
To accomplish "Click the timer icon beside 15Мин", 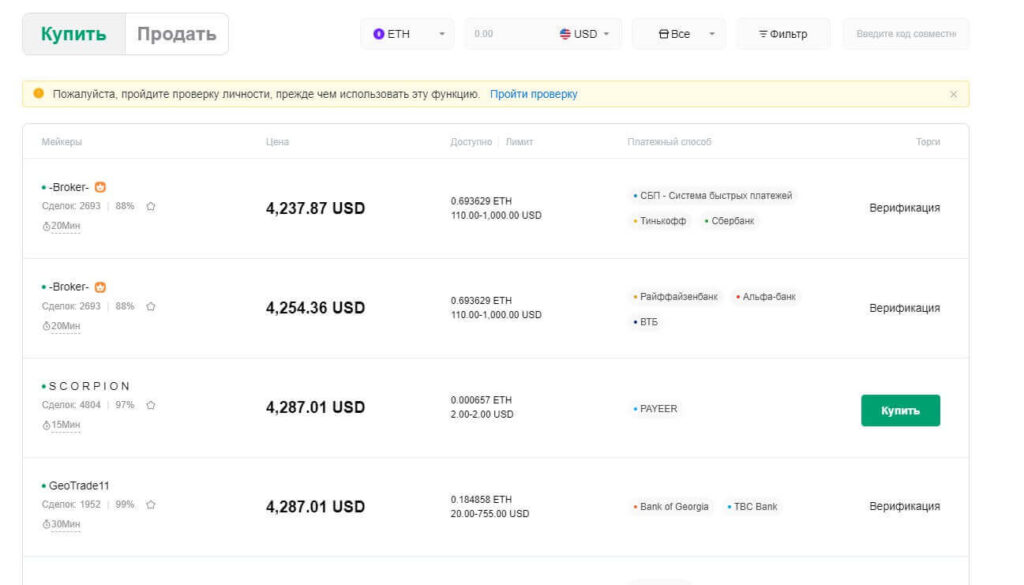I will click(x=46, y=425).
